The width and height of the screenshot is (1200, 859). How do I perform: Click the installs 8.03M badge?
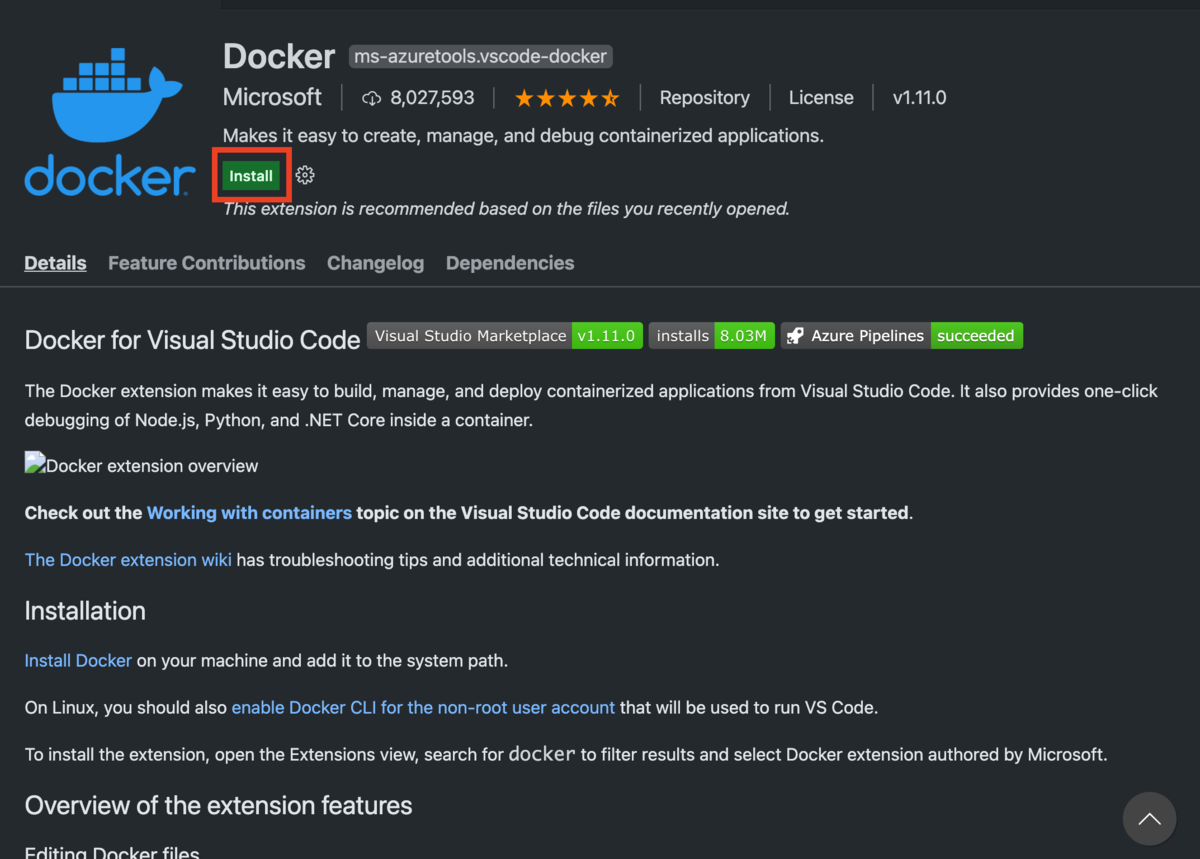711,335
